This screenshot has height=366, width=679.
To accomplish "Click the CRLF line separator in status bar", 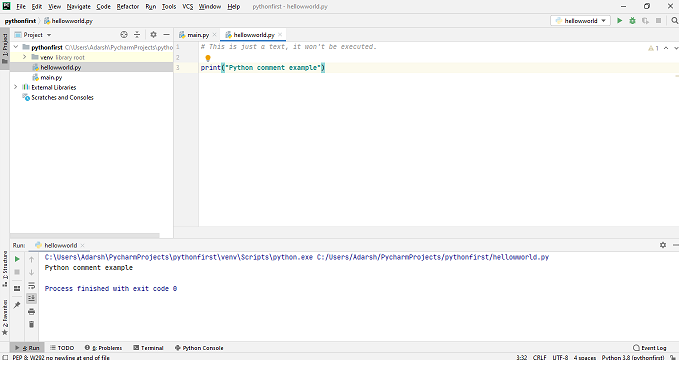I will click(x=540, y=358).
